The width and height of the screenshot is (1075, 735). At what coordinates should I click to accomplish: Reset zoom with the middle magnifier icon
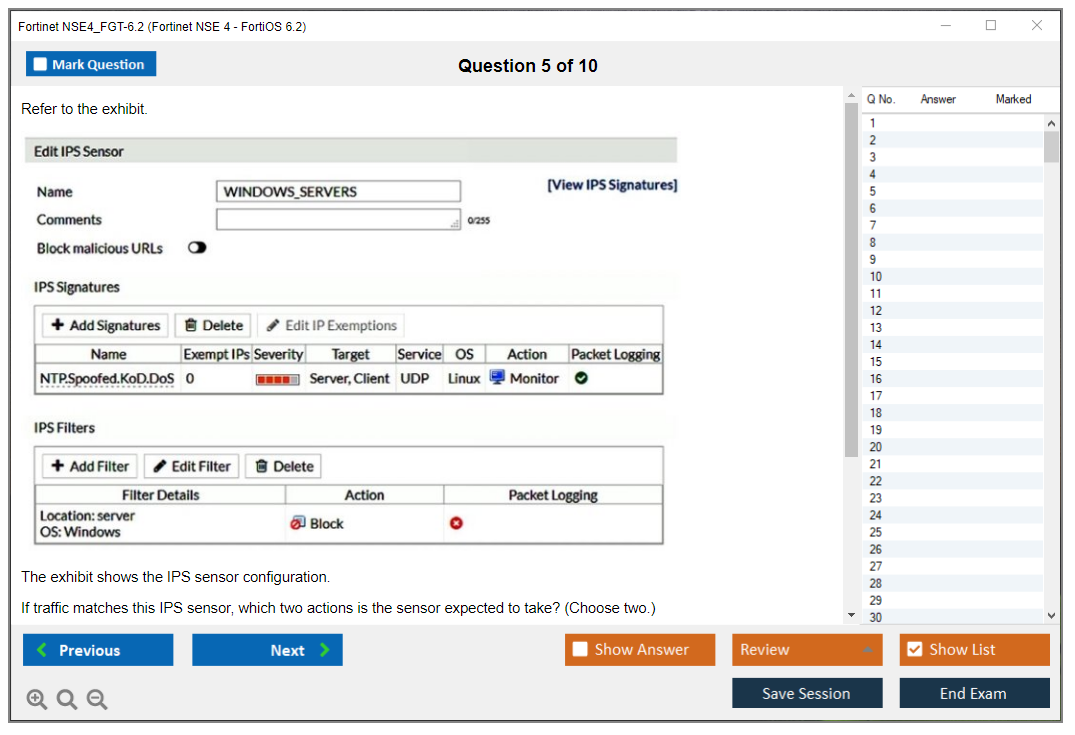coord(67,700)
